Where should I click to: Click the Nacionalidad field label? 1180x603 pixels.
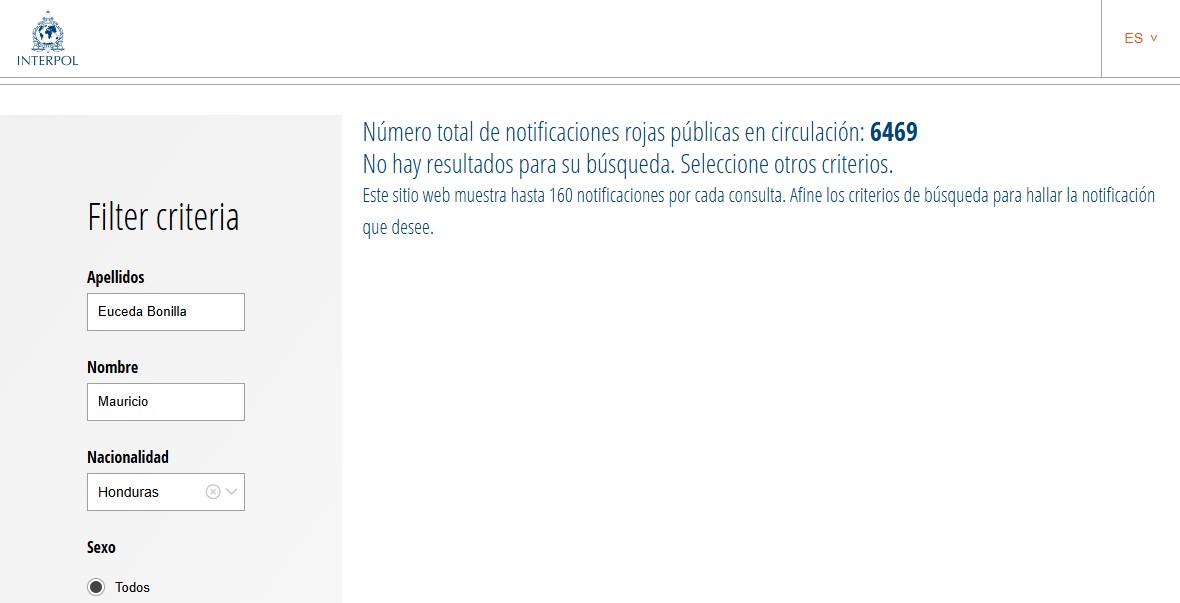point(127,457)
